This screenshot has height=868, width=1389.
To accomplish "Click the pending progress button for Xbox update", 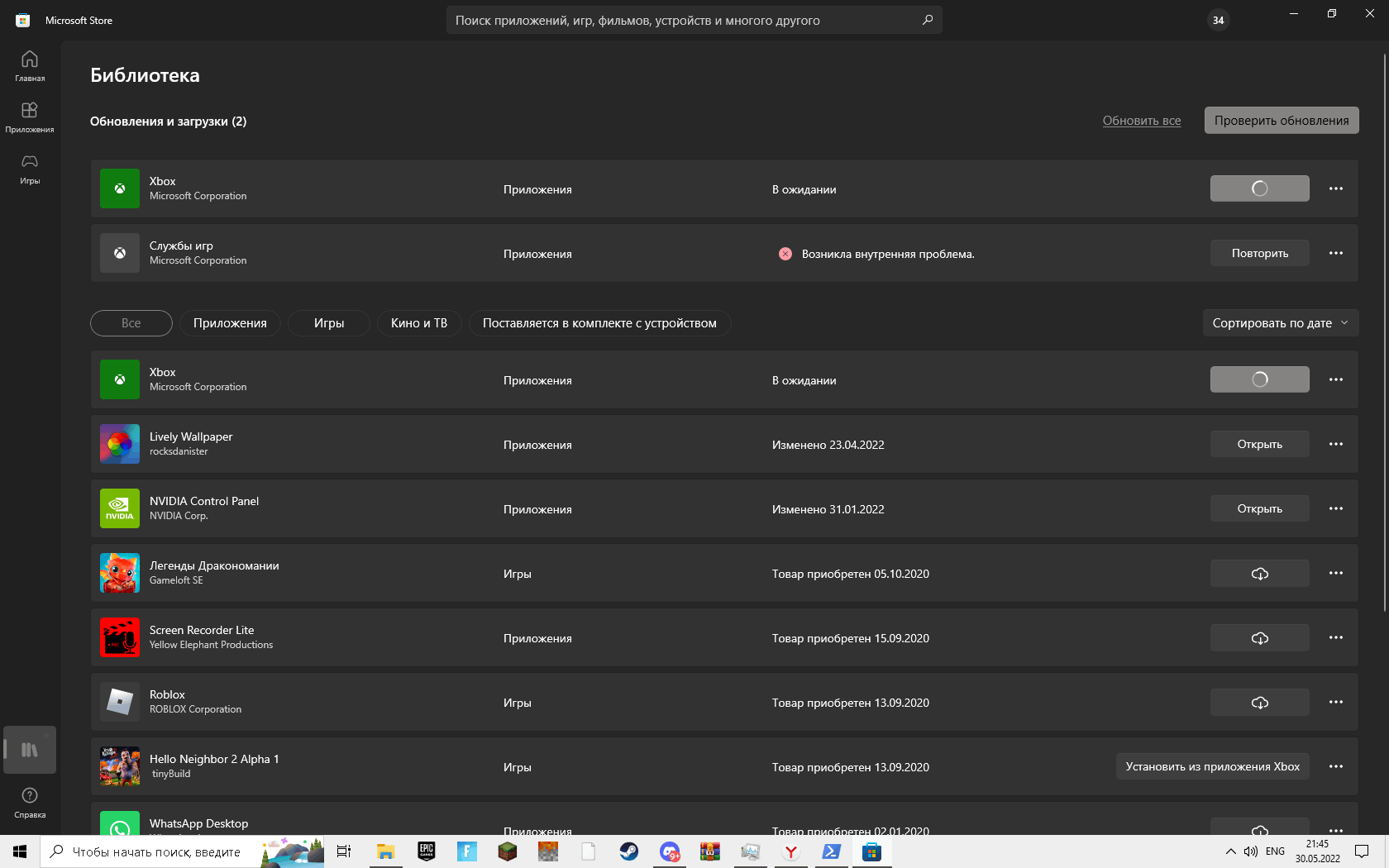I will (x=1259, y=188).
